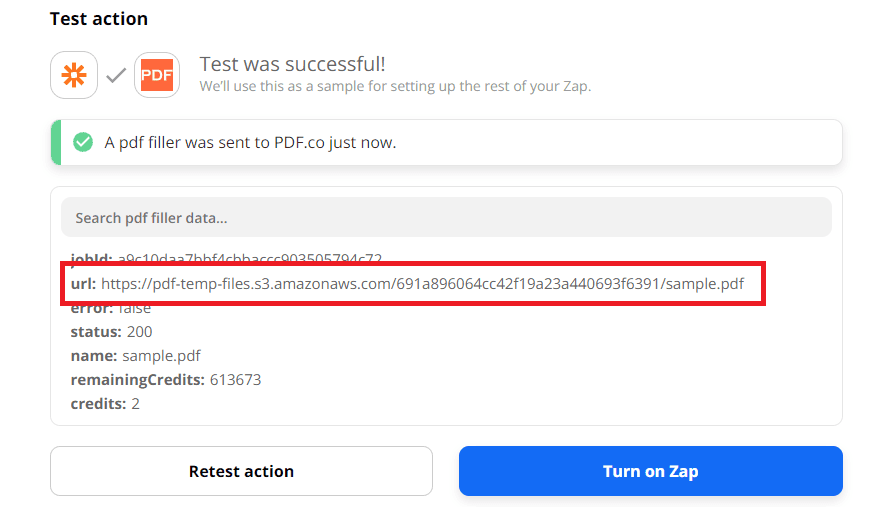Image resolution: width=895 pixels, height=507 pixels.
Task: Select the credits: 2 row
Action: (x=105, y=404)
